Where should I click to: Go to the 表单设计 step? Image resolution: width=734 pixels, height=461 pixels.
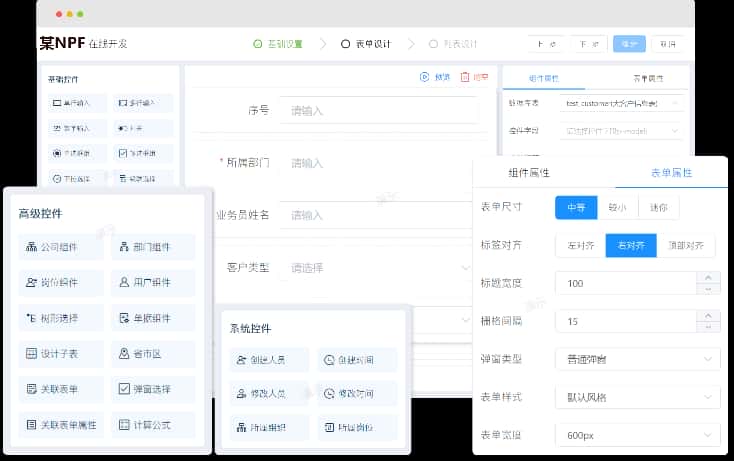tap(365, 44)
